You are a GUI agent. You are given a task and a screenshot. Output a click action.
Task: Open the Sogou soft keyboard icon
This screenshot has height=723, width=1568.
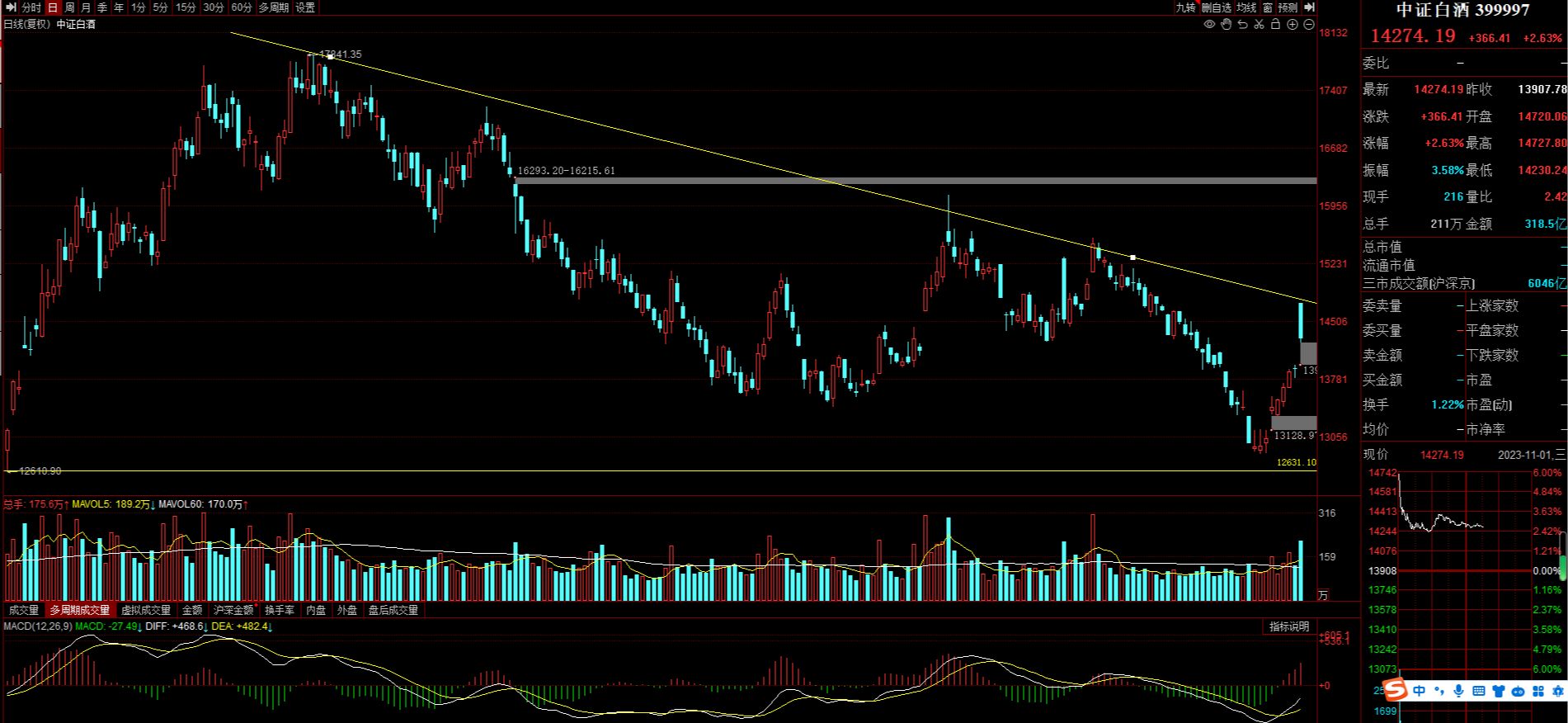click(1479, 691)
